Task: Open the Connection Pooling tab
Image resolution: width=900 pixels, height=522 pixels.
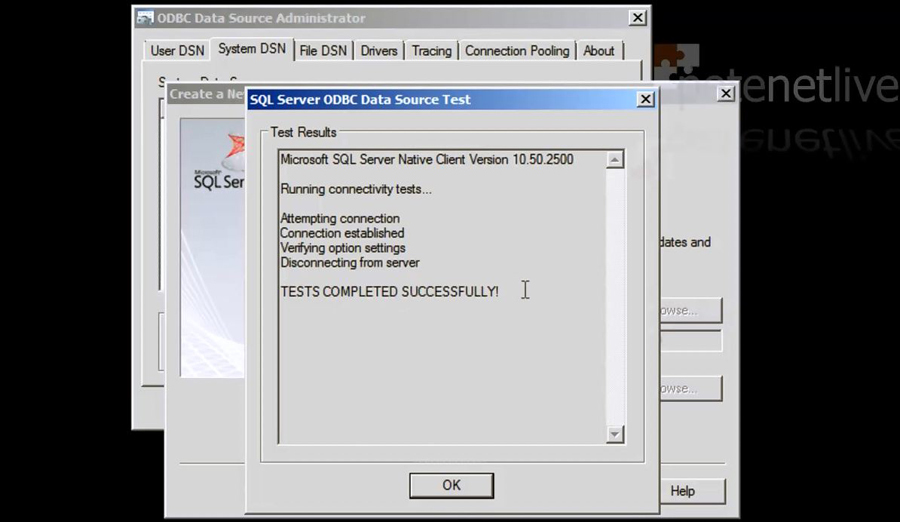Action: [517, 51]
